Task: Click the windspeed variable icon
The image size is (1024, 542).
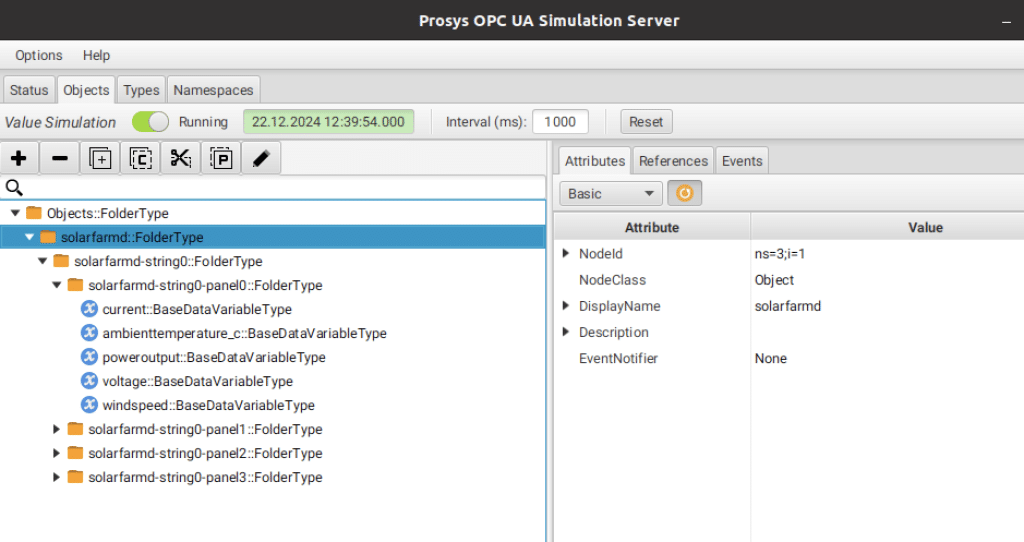Action: click(x=89, y=405)
